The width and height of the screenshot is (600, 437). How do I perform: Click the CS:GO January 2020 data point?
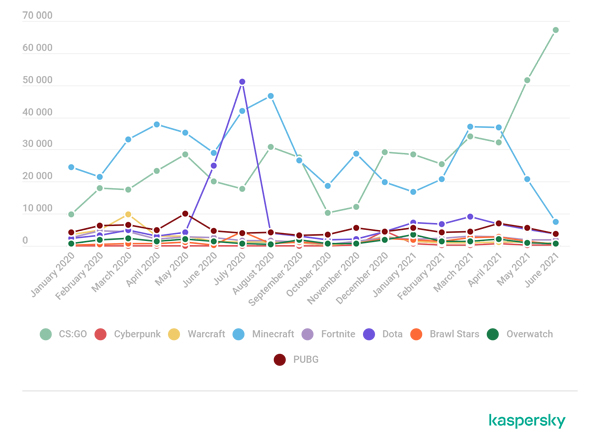tap(71, 214)
